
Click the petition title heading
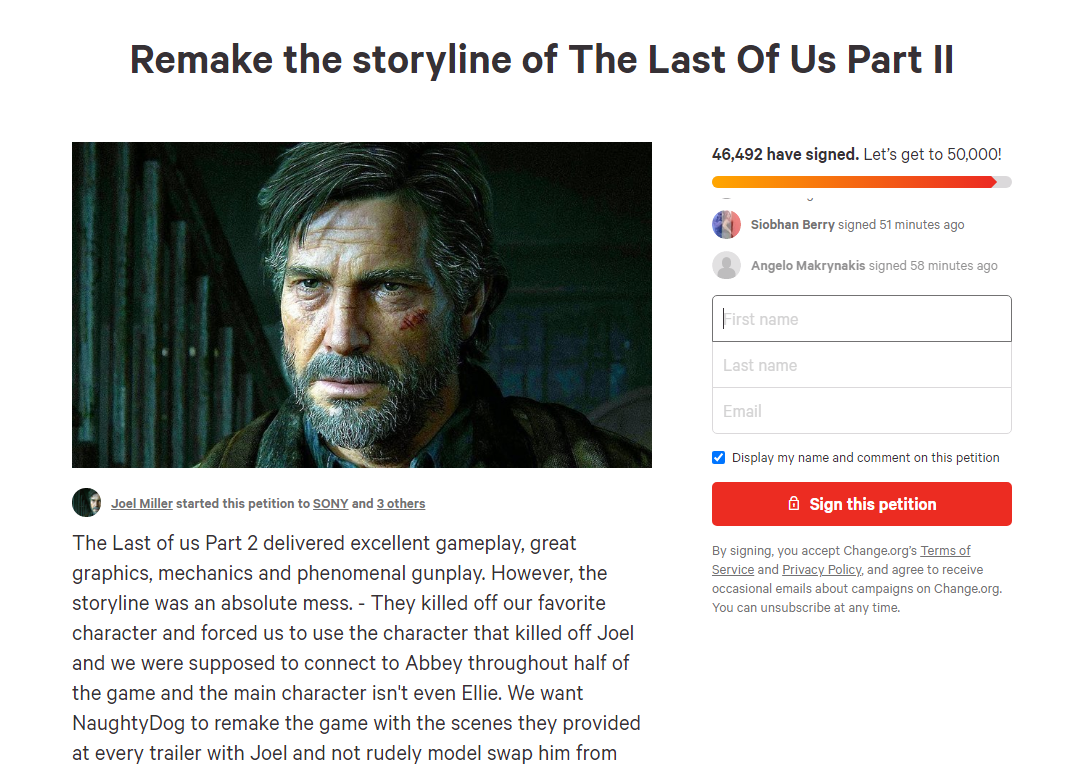pos(541,60)
